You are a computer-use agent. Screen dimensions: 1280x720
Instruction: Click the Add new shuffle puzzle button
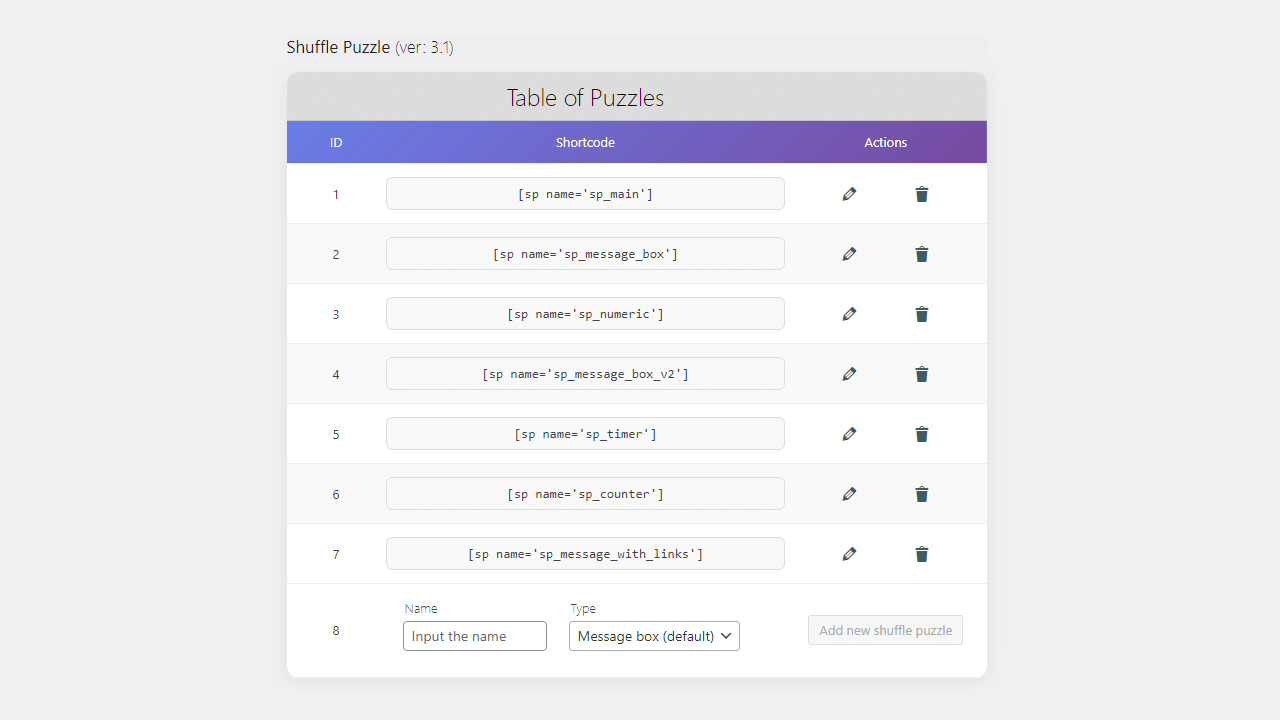(885, 630)
